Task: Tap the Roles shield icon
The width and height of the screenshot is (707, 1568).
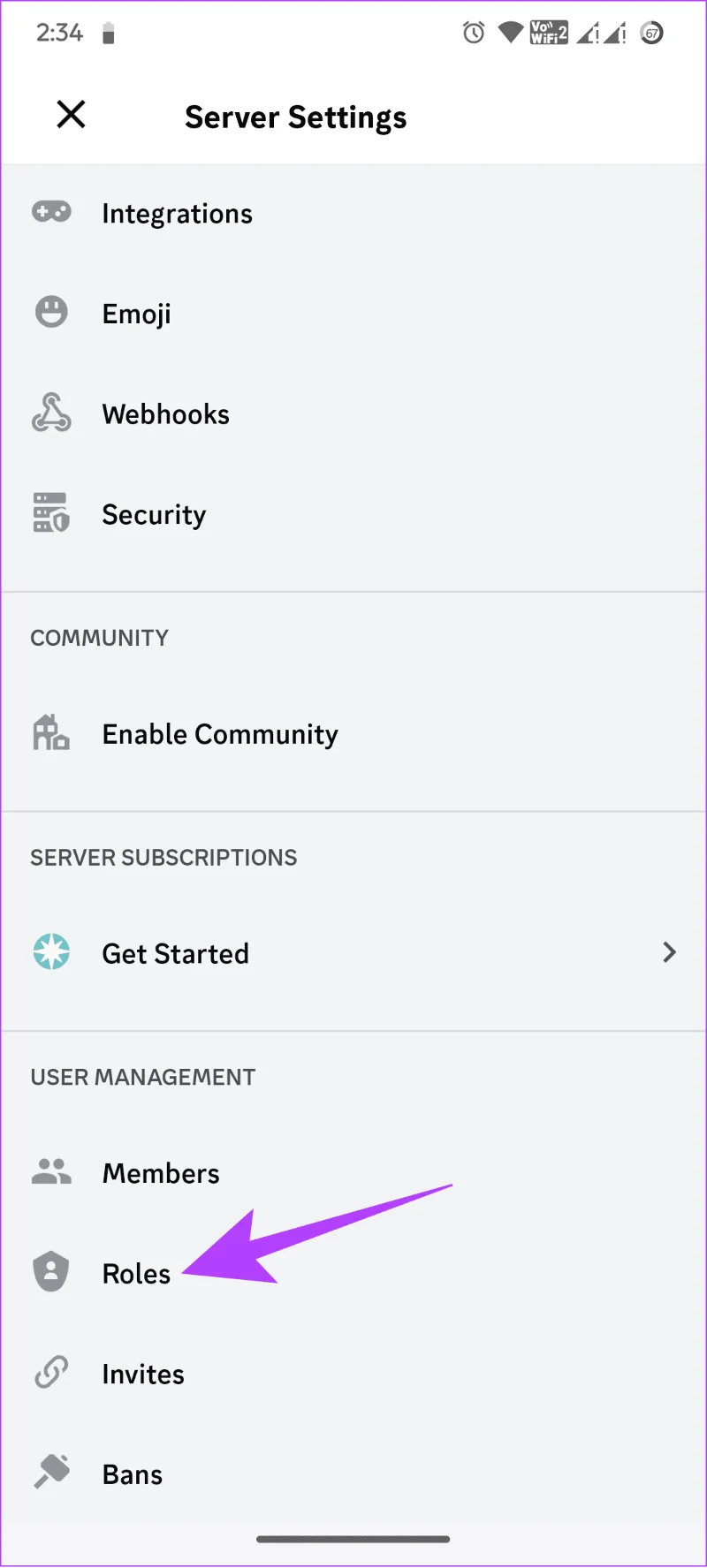Action: point(51,1272)
